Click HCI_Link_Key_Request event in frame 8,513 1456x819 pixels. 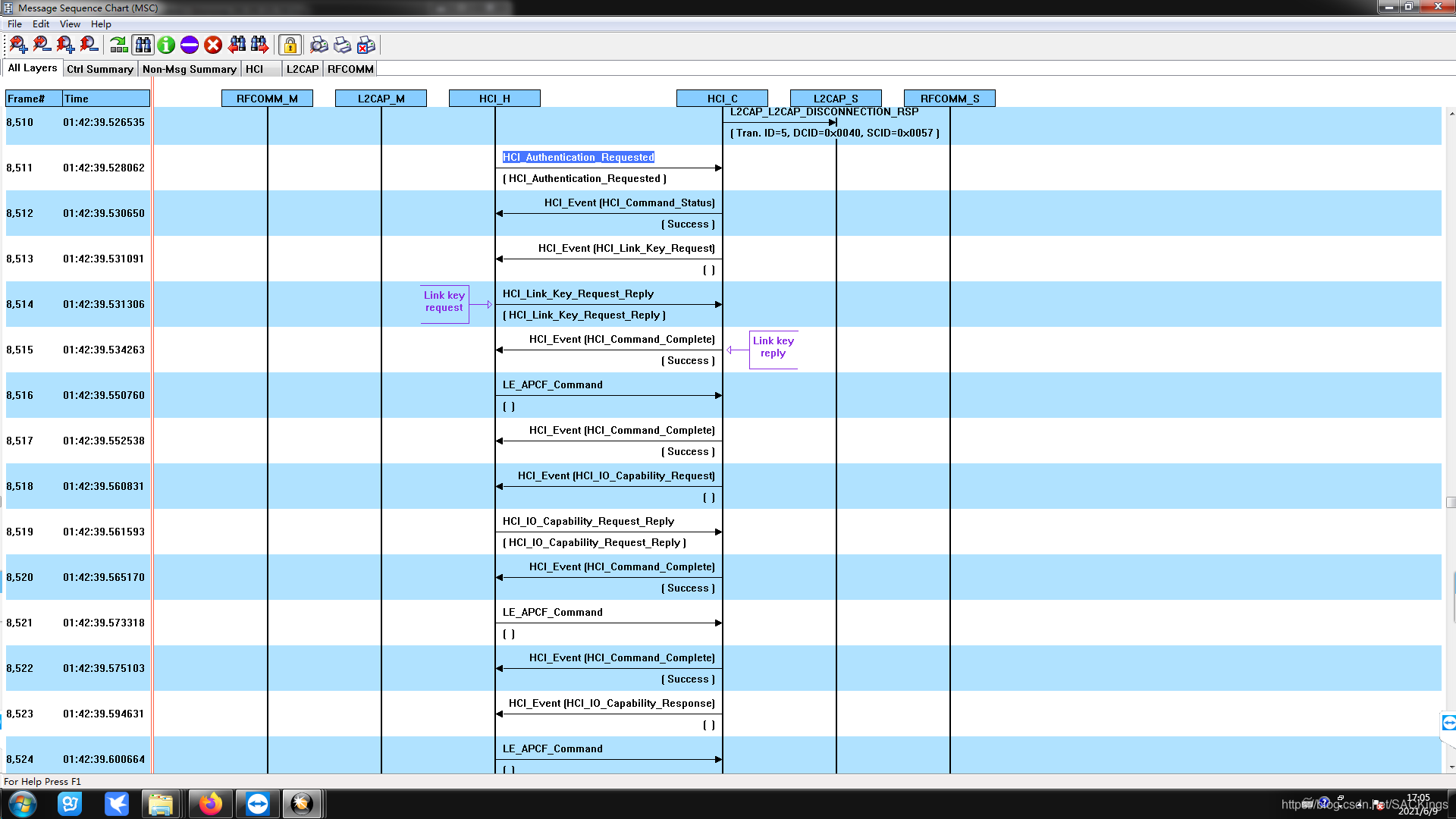point(626,248)
